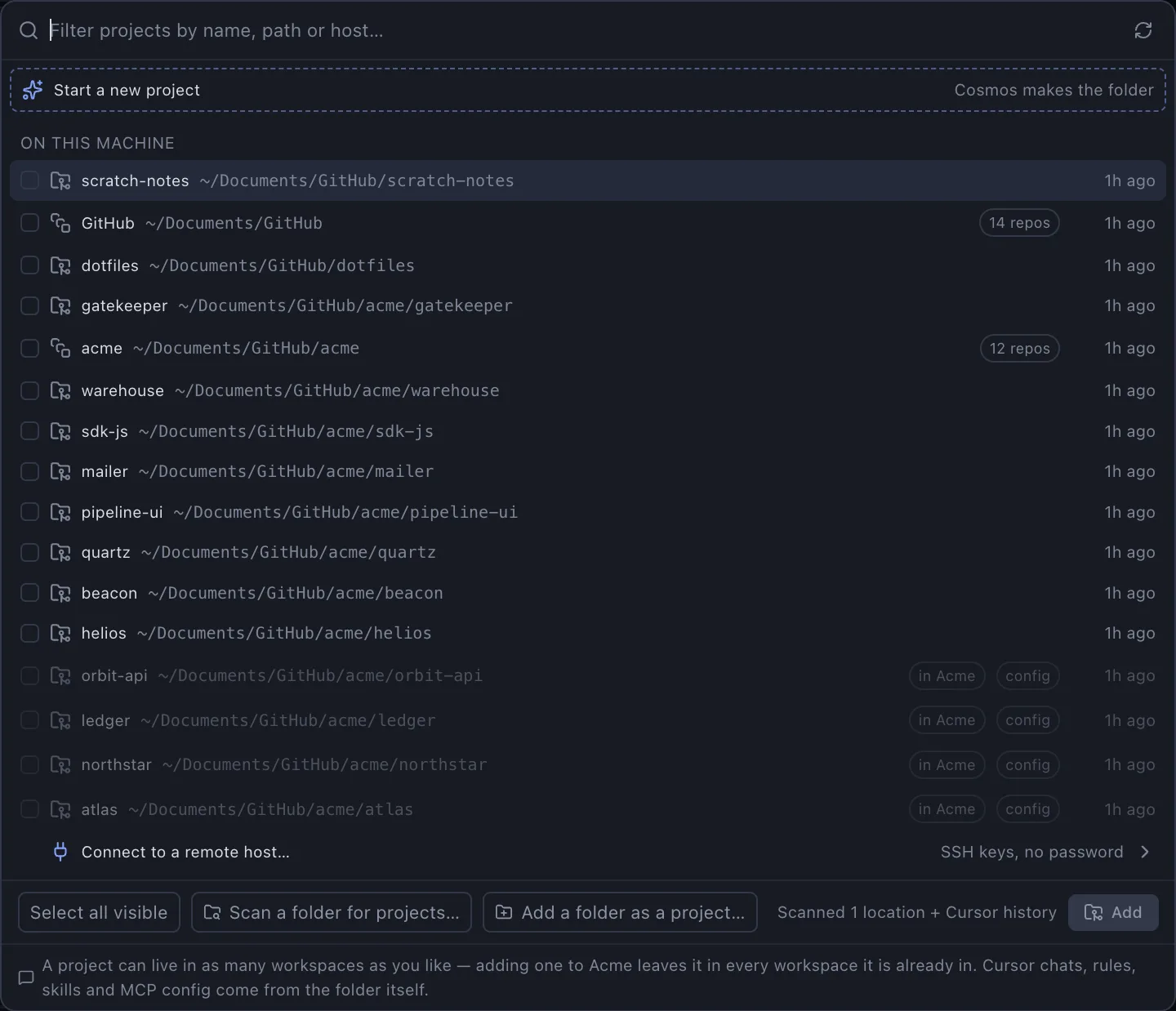Click the sdk-js project name
The image size is (1176, 1011).
(x=105, y=431)
